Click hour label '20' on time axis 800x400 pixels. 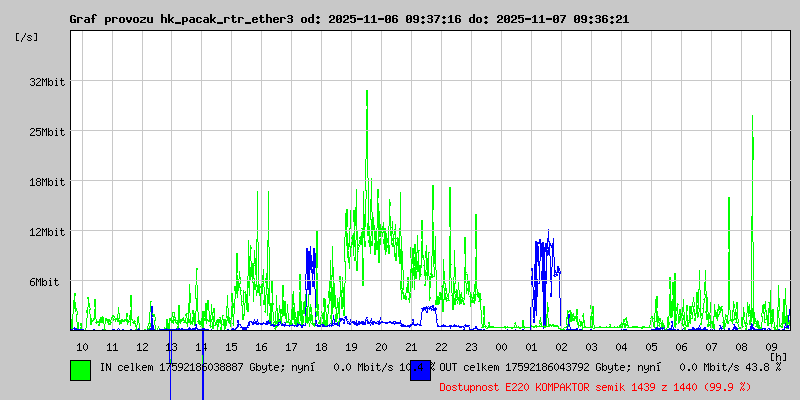pos(382,347)
